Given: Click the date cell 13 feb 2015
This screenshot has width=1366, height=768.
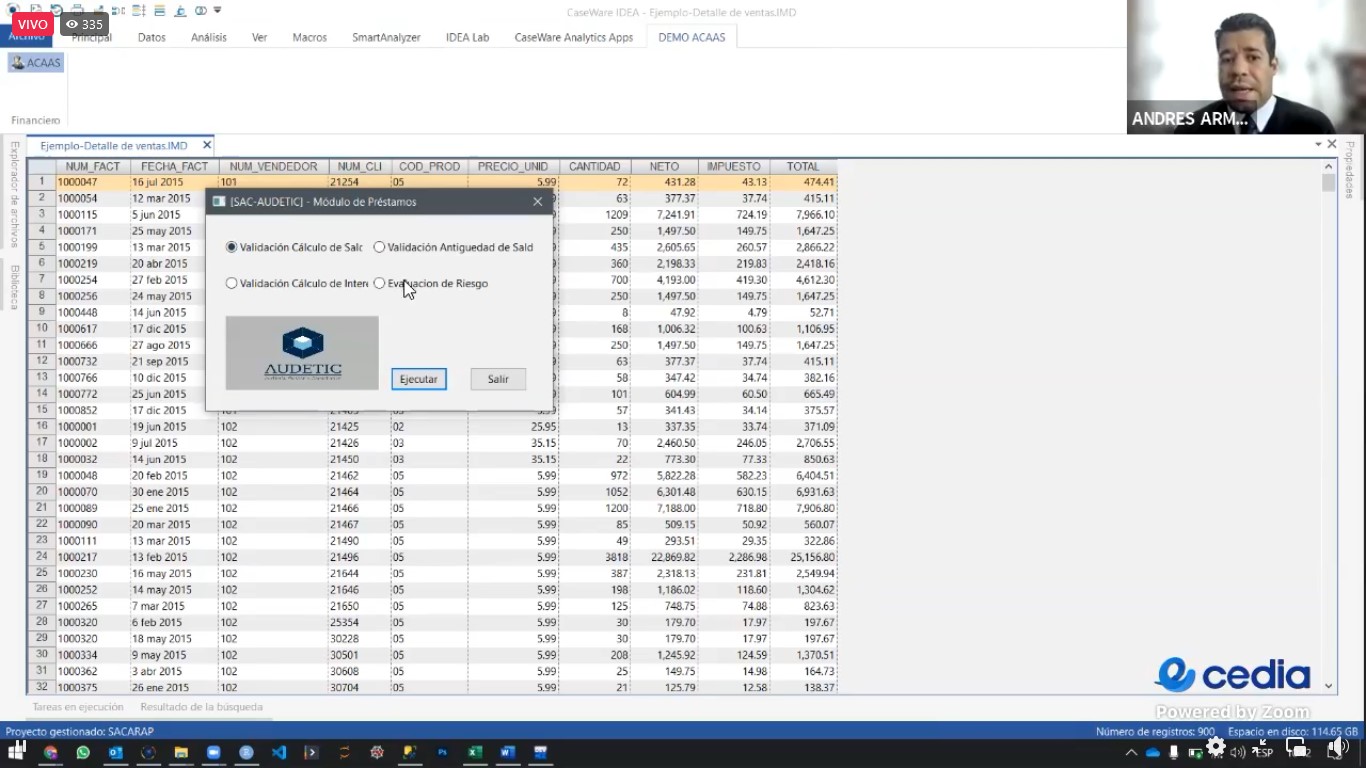Looking at the screenshot, I should click(175, 557).
